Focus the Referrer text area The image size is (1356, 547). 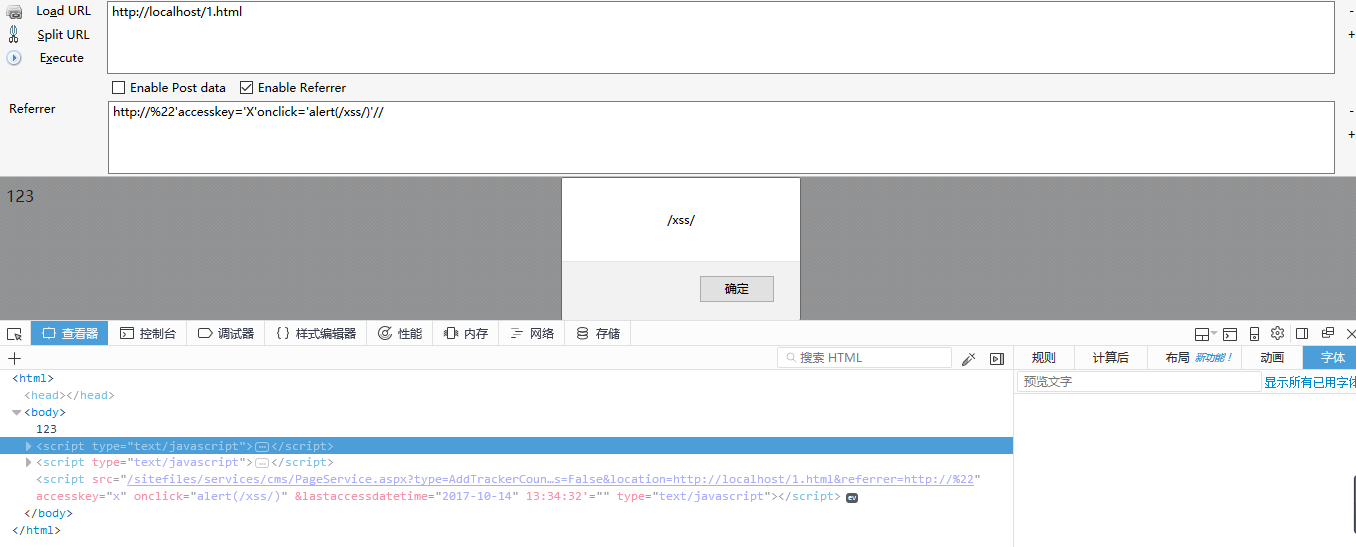tap(721, 137)
